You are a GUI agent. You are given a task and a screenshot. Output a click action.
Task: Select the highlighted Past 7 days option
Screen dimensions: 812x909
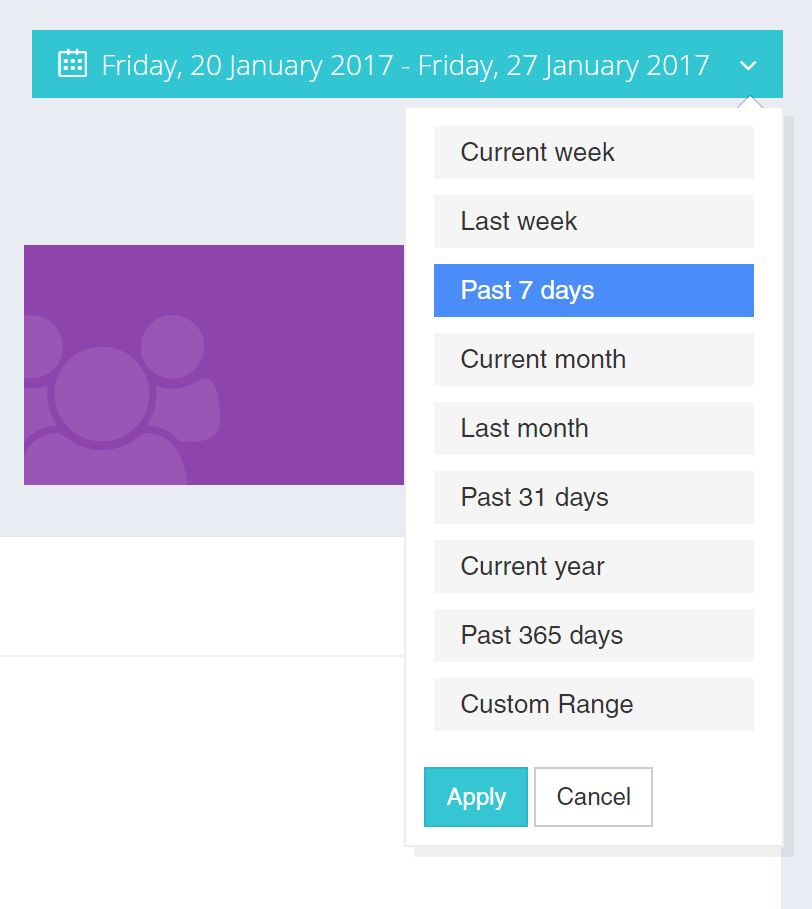[593, 290]
